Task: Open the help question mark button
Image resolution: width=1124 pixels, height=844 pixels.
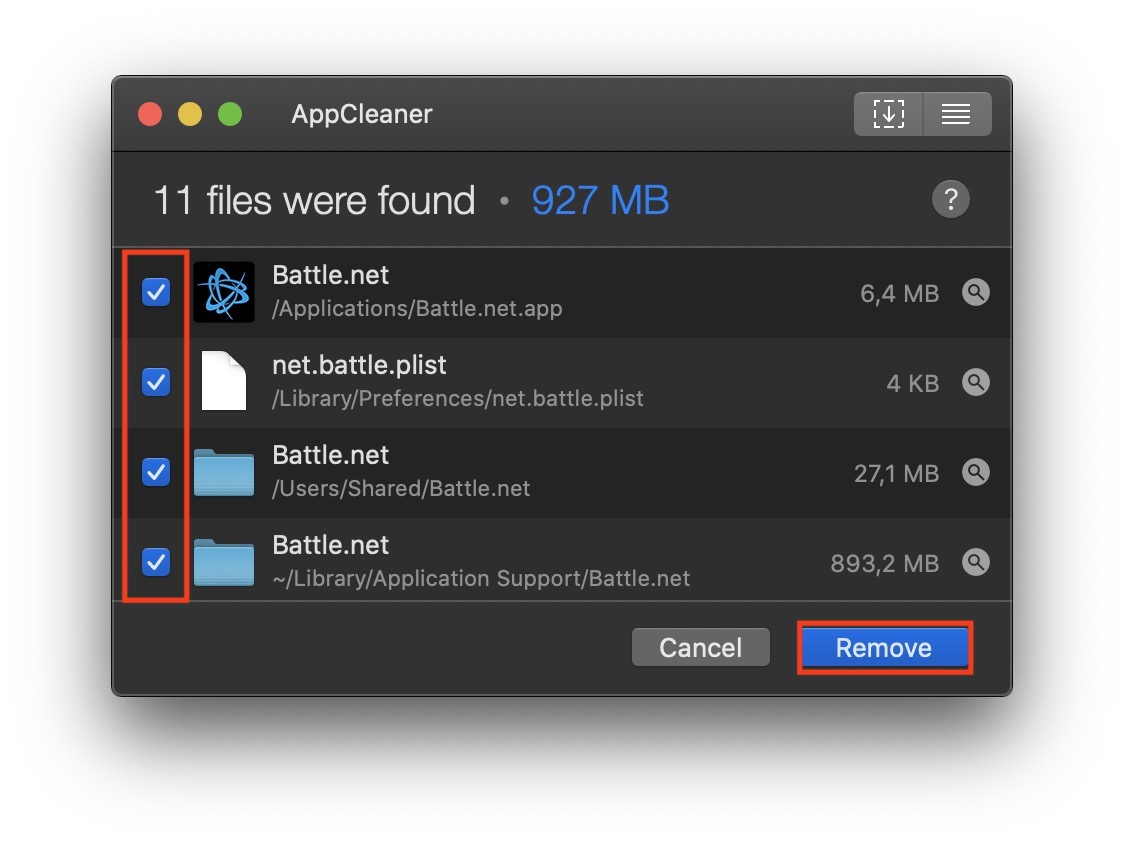Action: pos(951,199)
